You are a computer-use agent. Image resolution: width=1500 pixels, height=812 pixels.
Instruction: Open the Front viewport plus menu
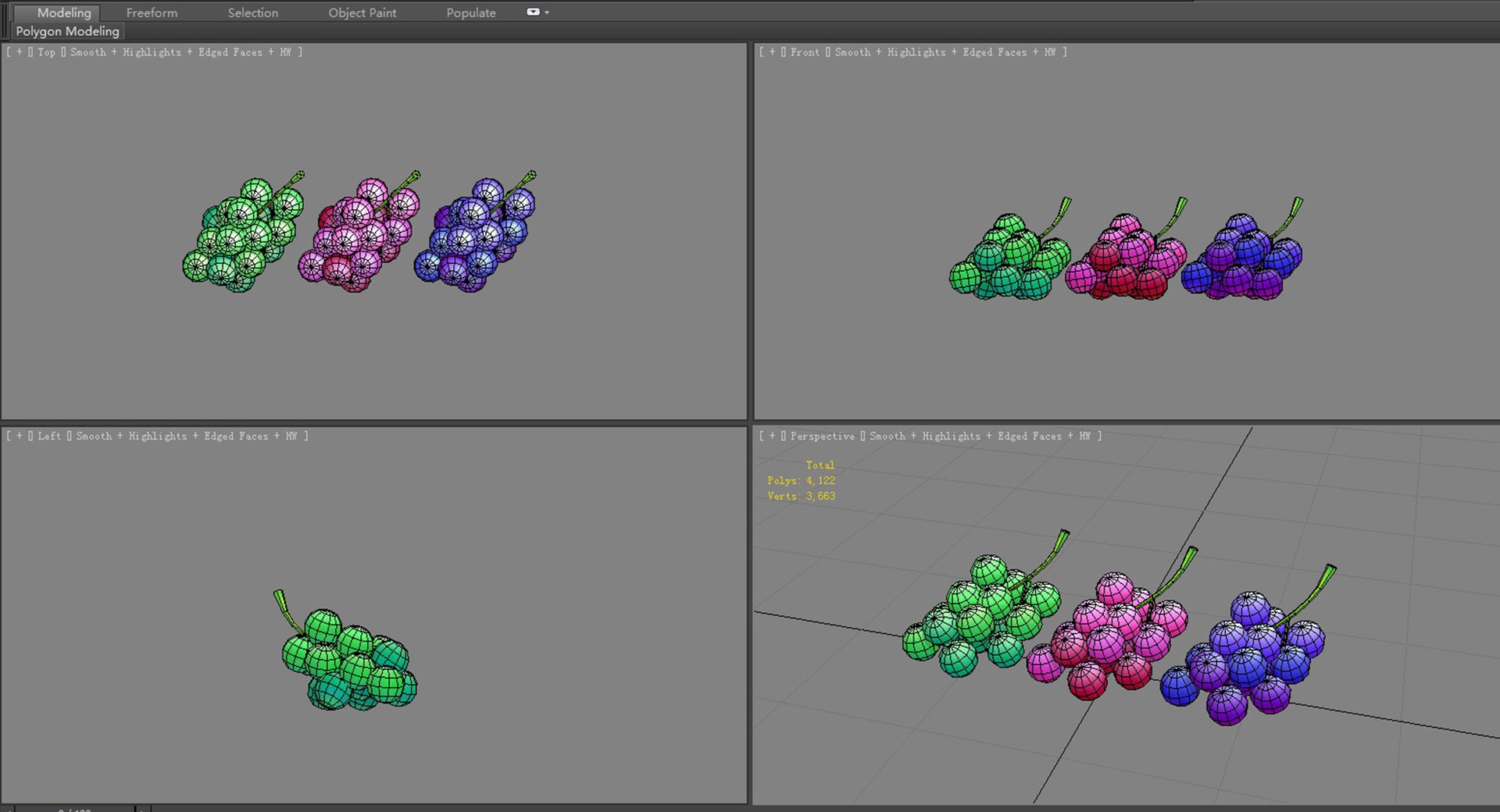coord(773,52)
